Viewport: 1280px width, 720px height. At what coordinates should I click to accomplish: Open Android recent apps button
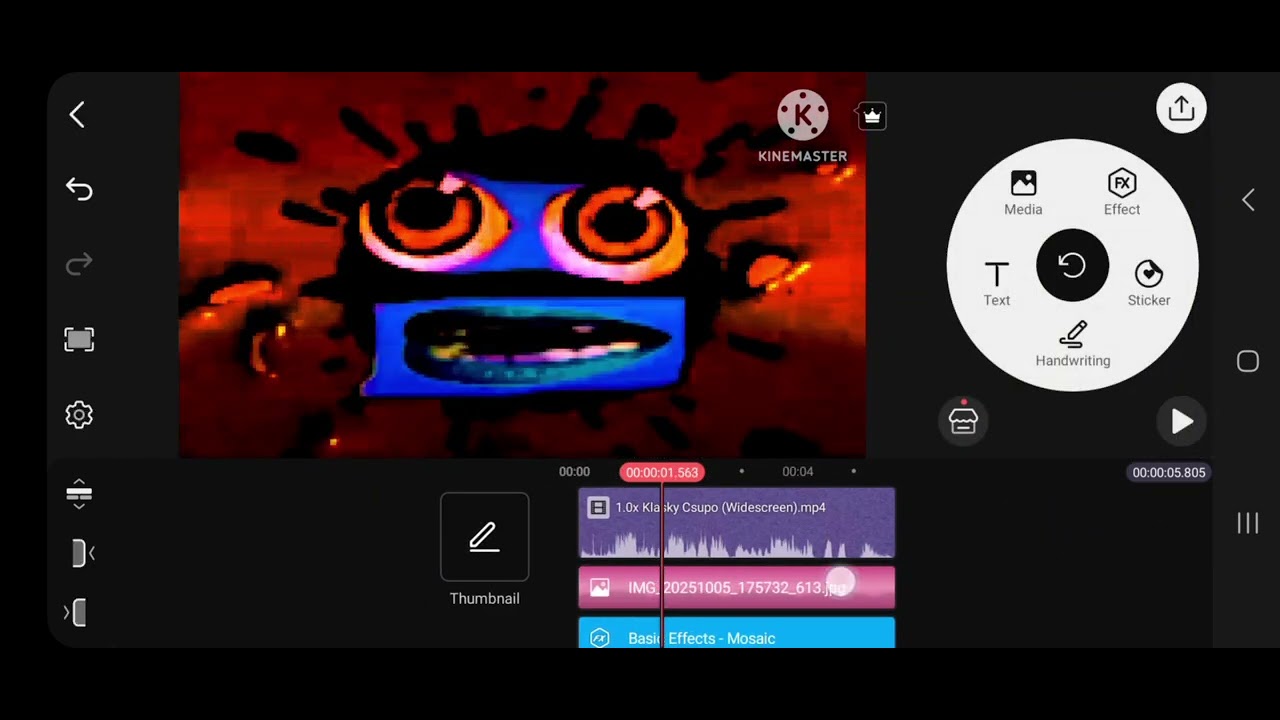(x=1247, y=523)
